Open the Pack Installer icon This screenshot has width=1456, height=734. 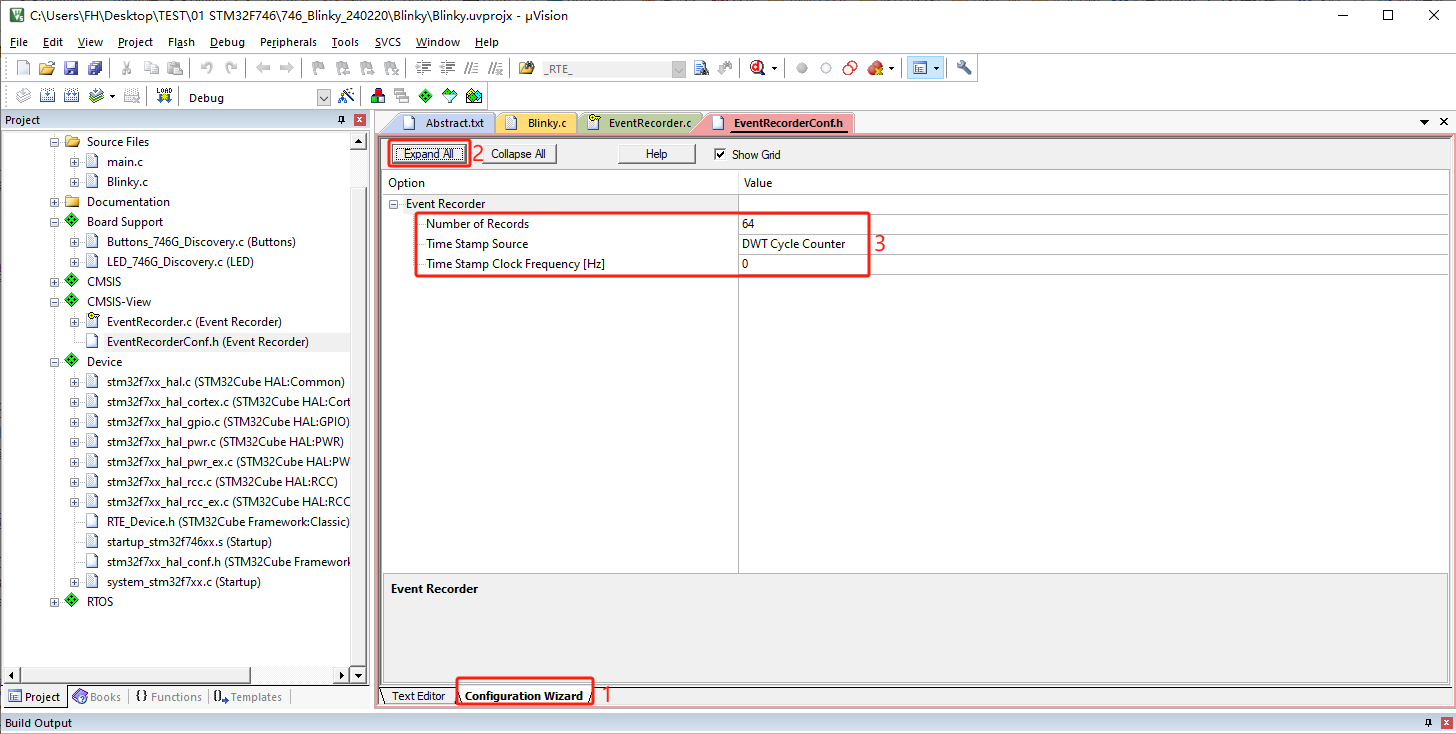click(474, 96)
